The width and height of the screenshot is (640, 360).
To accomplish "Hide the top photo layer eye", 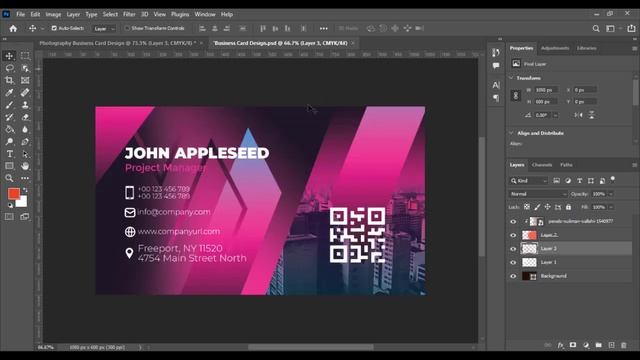I will pyautogui.click(x=513, y=222).
